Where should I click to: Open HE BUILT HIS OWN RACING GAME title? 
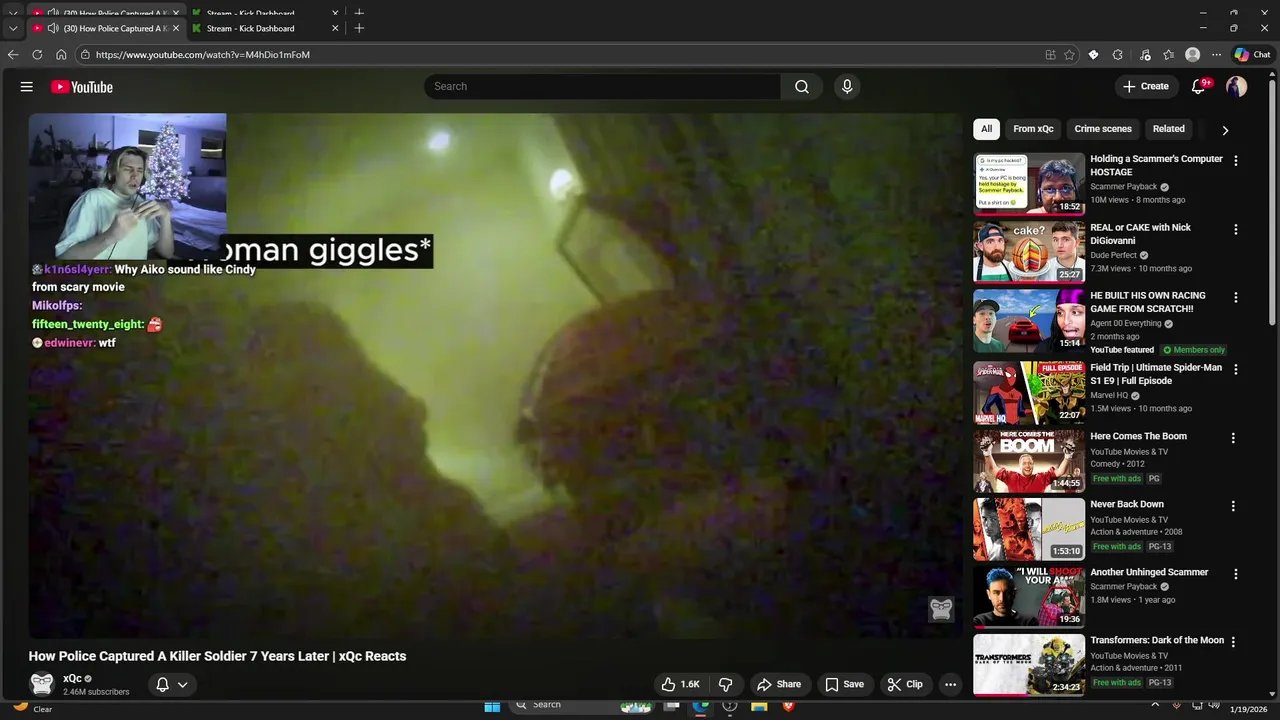coord(1148,302)
